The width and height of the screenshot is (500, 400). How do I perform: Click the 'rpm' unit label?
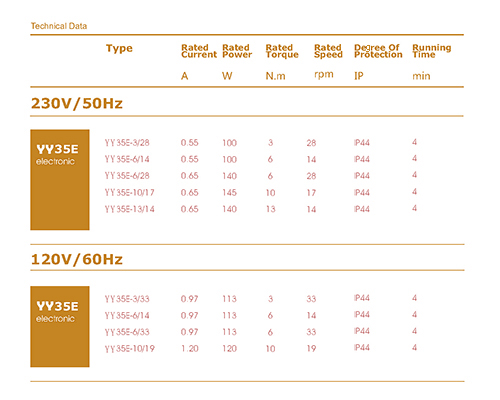tap(324, 75)
